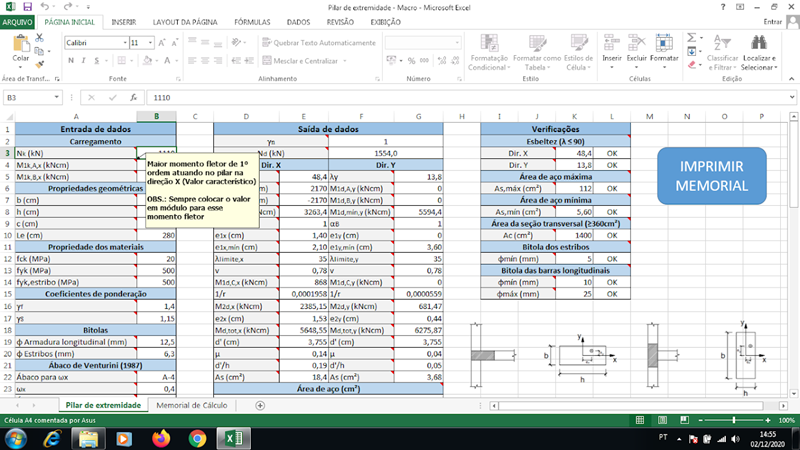Image resolution: width=800 pixels, height=450 pixels.
Task: Switch to the LAYOUT DA PÁGINA tab
Action: coord(185,22)
